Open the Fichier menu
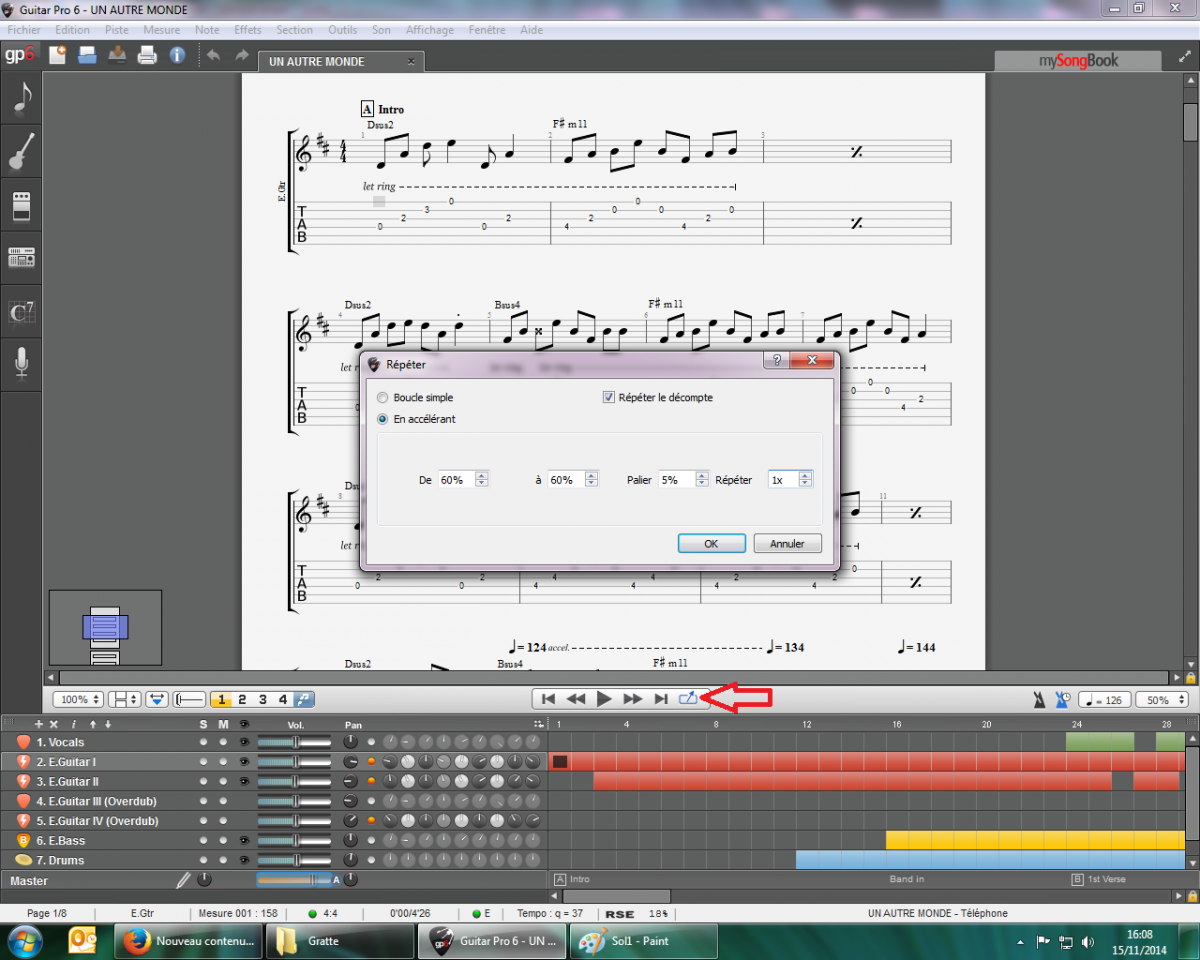This screenshot has height=960, width=1200. tap(24, 30)
